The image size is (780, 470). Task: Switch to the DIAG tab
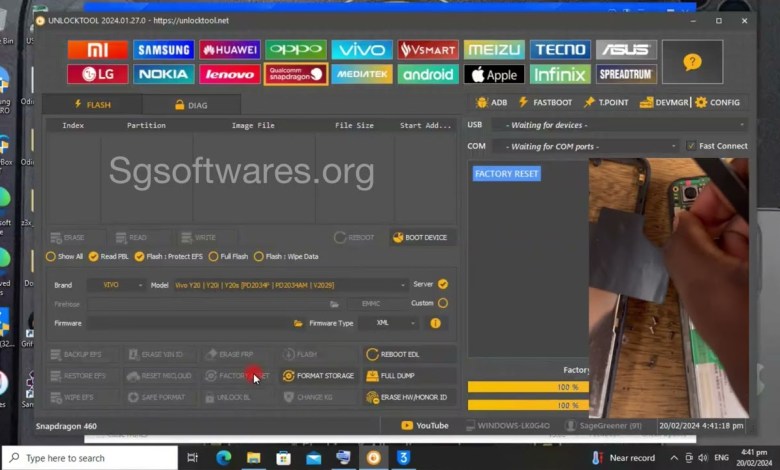pos(191,104)
